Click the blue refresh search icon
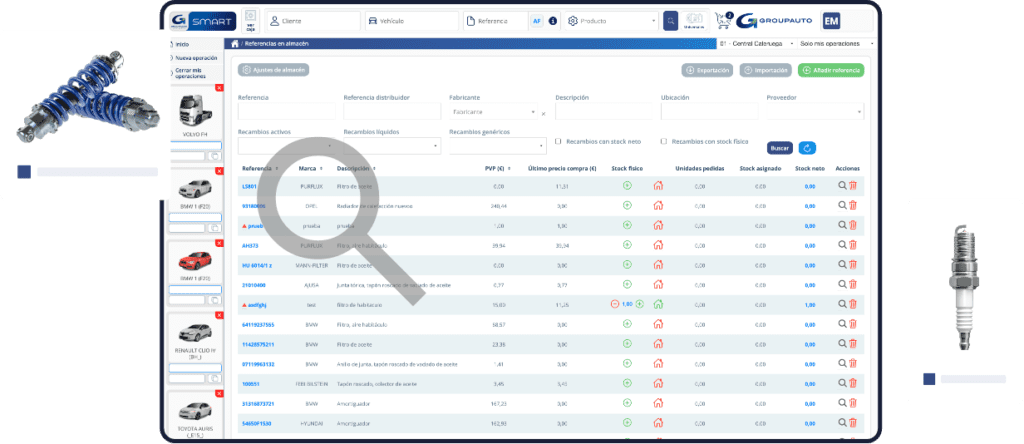 807,148
